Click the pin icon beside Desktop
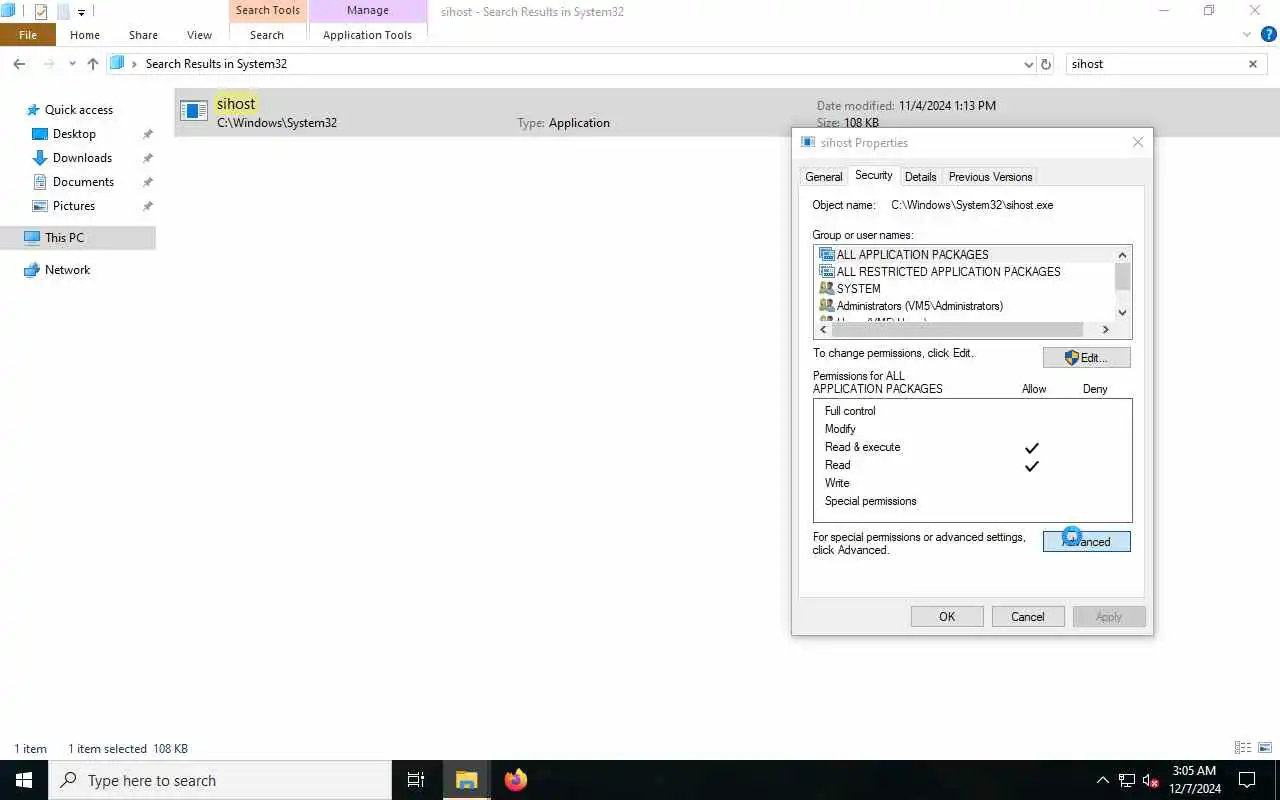 [x=148, y=134]
